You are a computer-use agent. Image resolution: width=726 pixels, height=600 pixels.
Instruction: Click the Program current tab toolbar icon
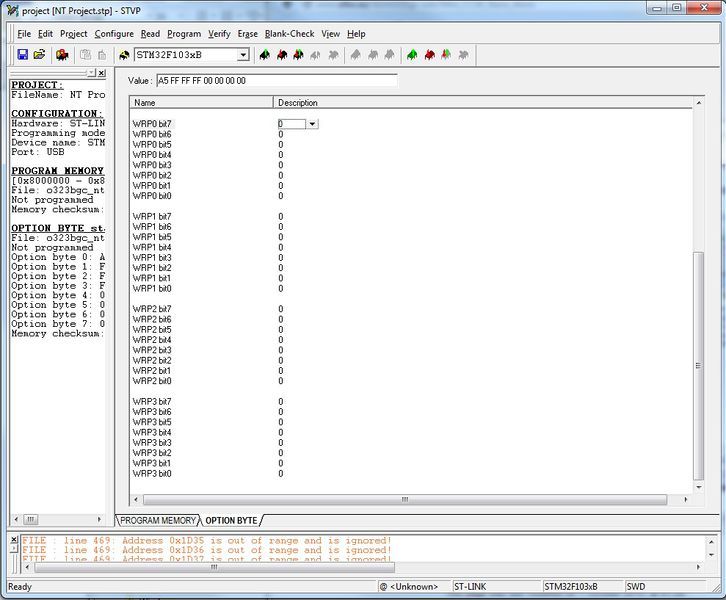pyautogui.click(x=282, y=54)
